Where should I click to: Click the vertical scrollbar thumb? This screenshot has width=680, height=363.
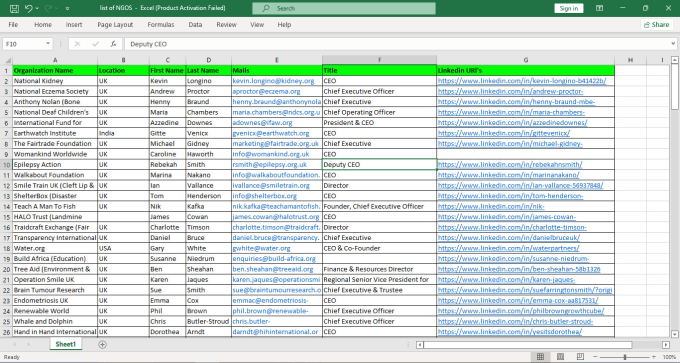(675, 87)
